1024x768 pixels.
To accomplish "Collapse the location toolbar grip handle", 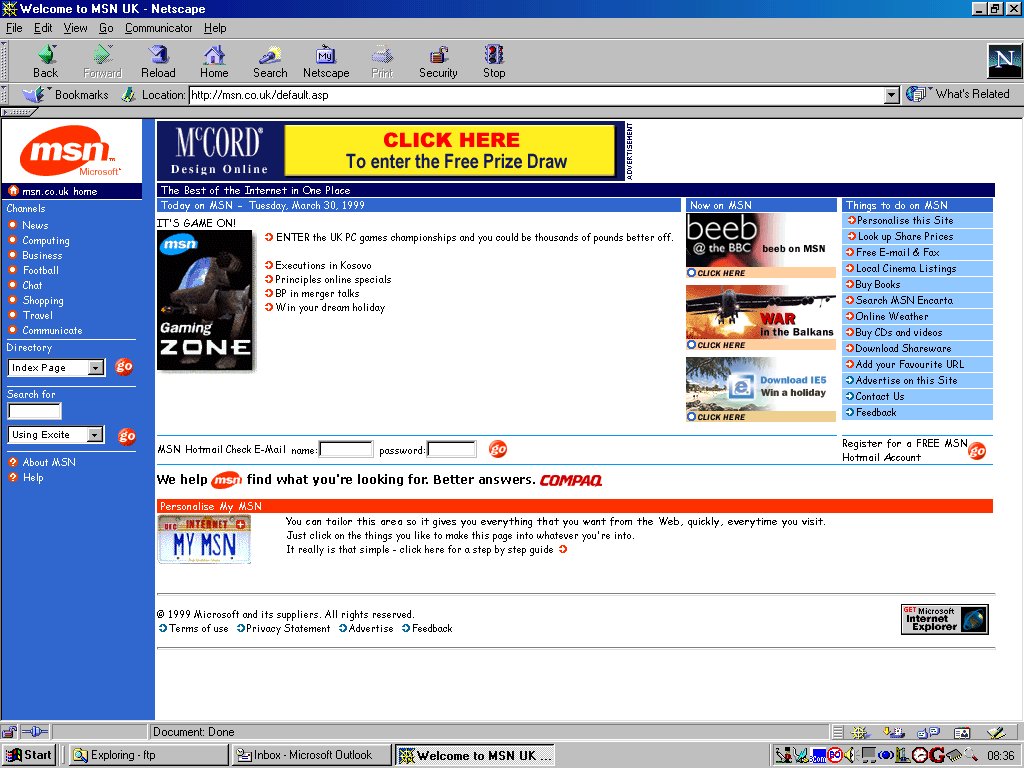I will click(x=4, y=95).
